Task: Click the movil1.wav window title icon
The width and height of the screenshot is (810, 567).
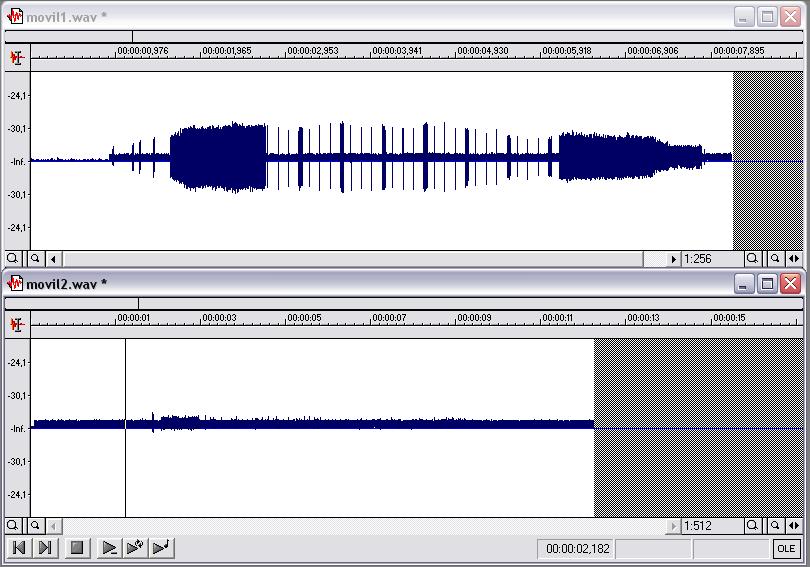Action: [15, 17]
